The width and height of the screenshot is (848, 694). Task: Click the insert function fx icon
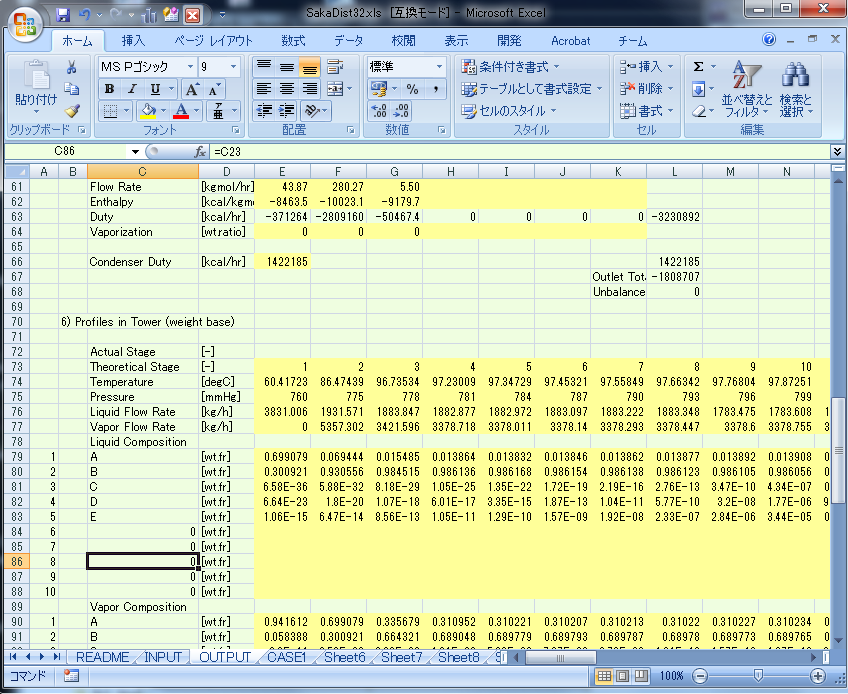coord(200,151)
